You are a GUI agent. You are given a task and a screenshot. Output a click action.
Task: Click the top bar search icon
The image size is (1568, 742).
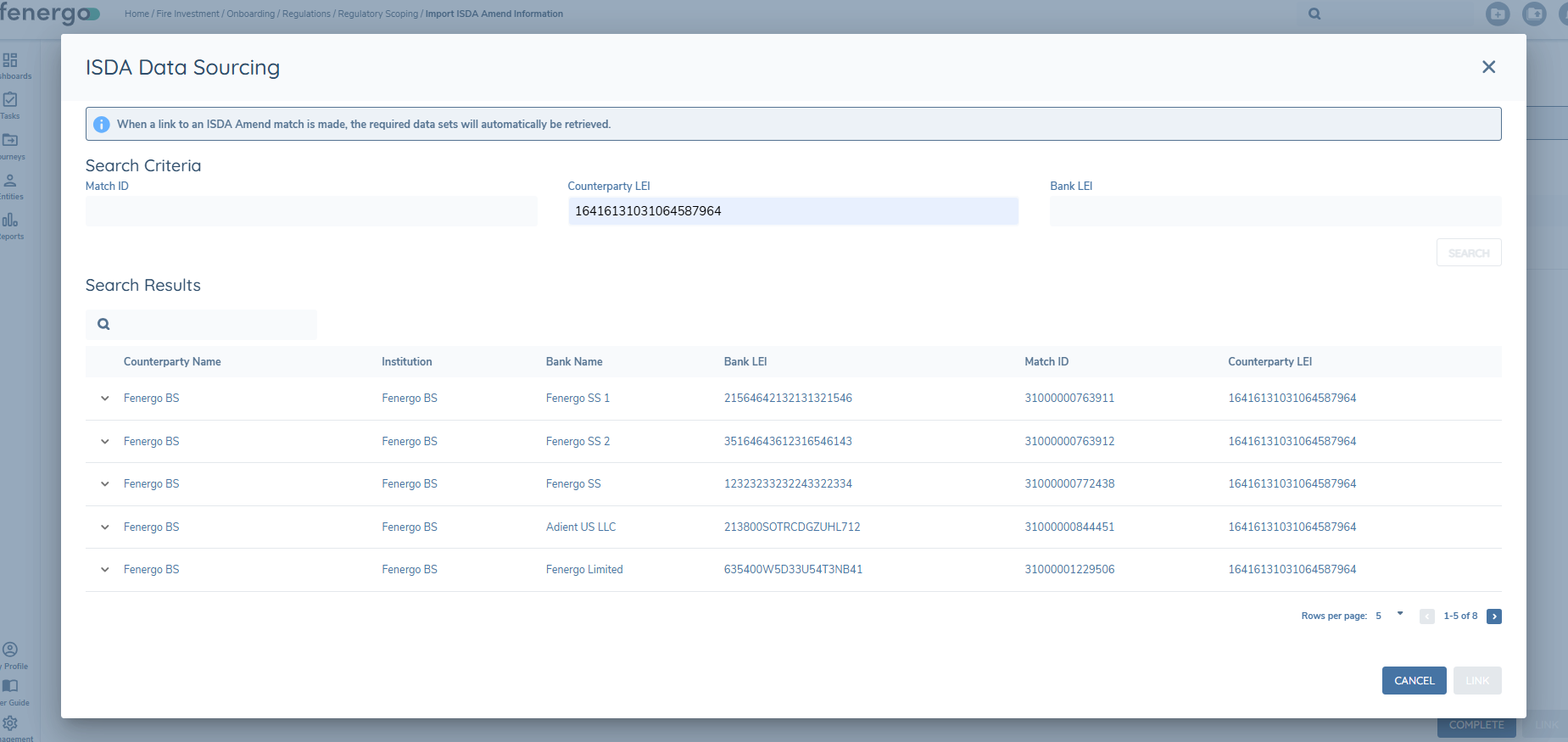(1314, 14)
